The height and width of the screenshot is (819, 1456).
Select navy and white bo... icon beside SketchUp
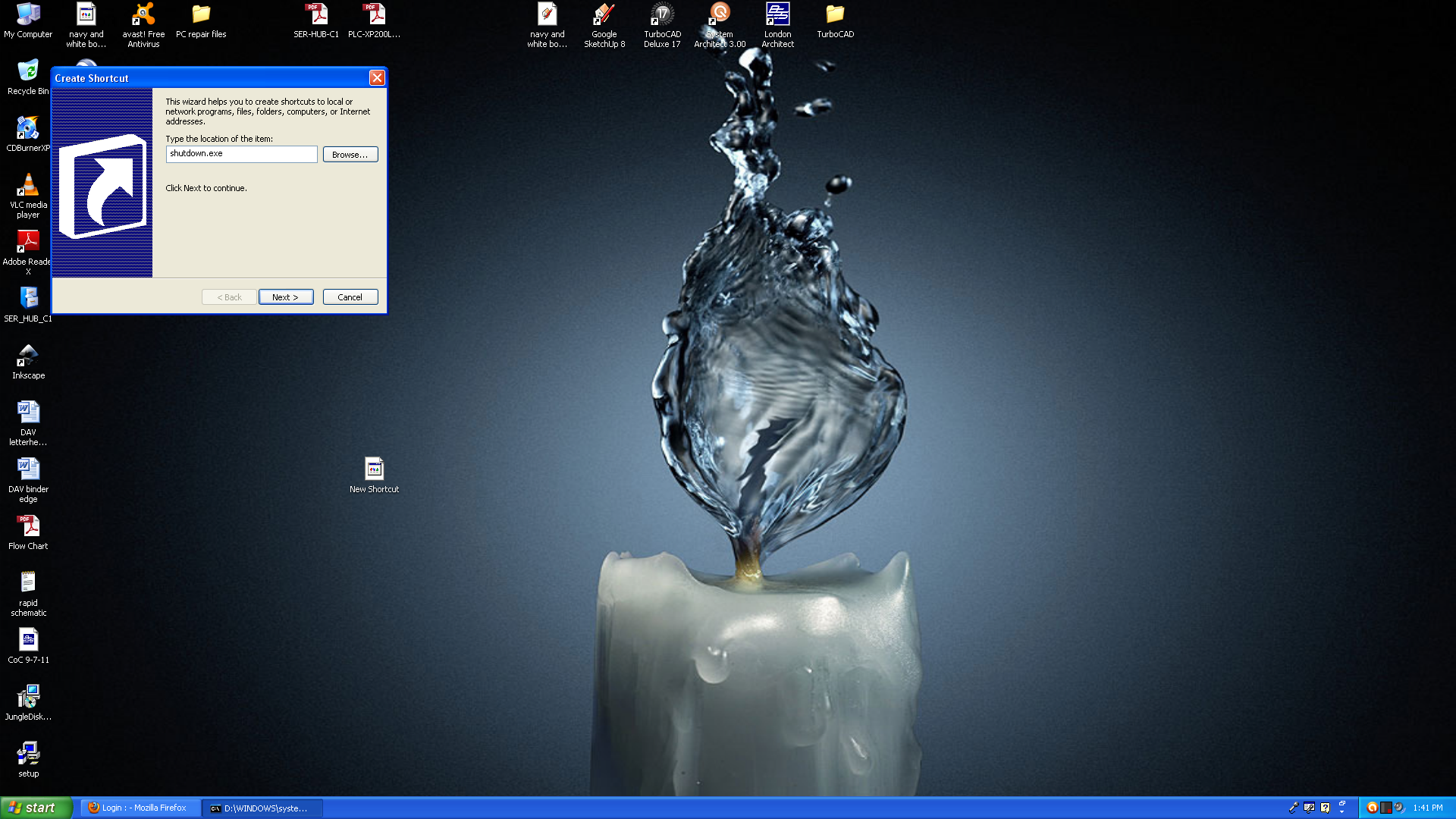click(x=547, y=25)
